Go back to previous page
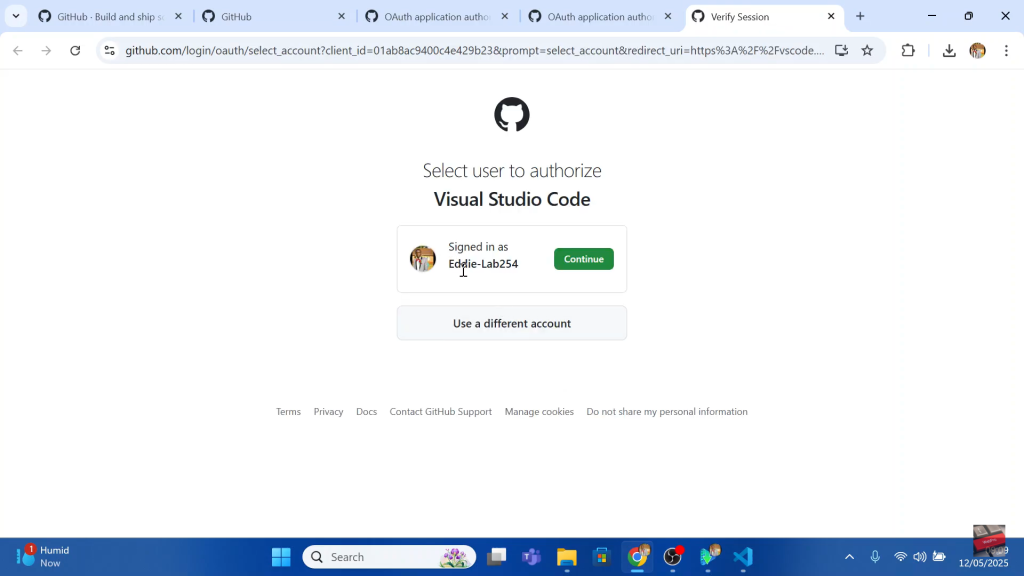Image resolution: width=1024 pixels, height=576 pixels. pyautogui.click(x=18, y=50)
